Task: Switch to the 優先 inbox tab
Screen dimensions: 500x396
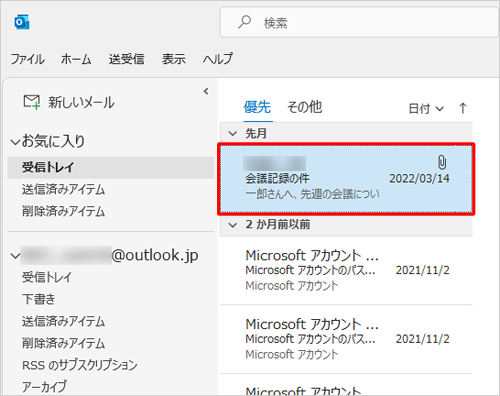Action: click(257, 107)
